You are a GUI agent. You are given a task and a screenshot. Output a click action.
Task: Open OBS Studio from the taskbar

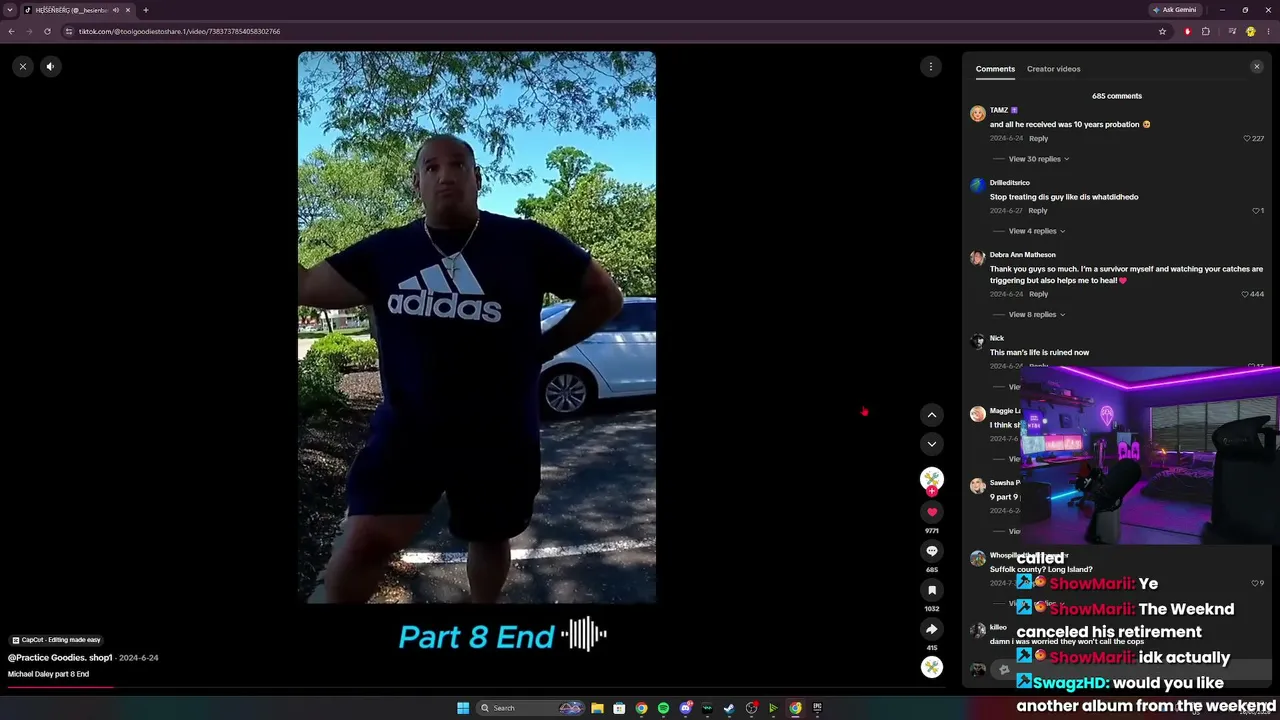(x=751, y=708)
